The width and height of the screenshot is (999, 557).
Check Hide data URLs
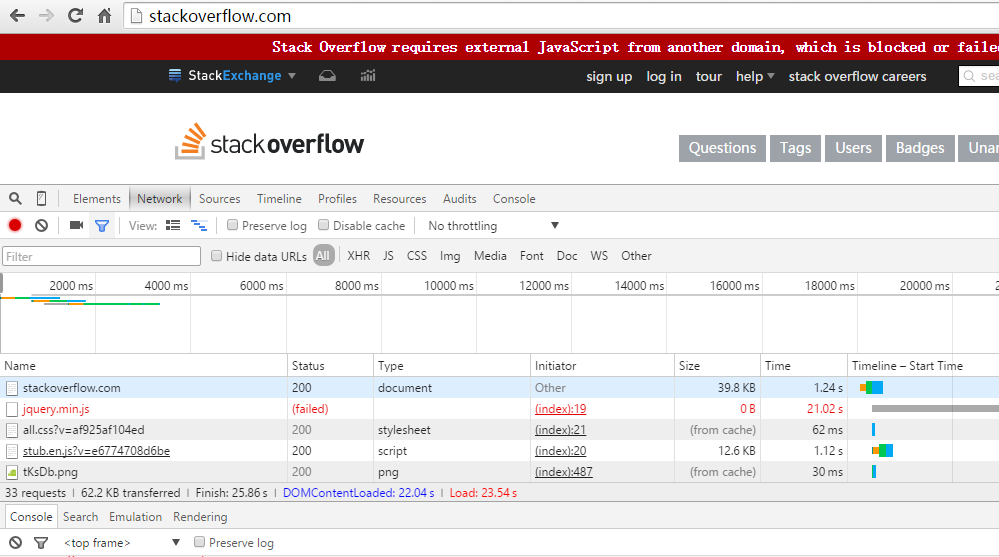217,256
